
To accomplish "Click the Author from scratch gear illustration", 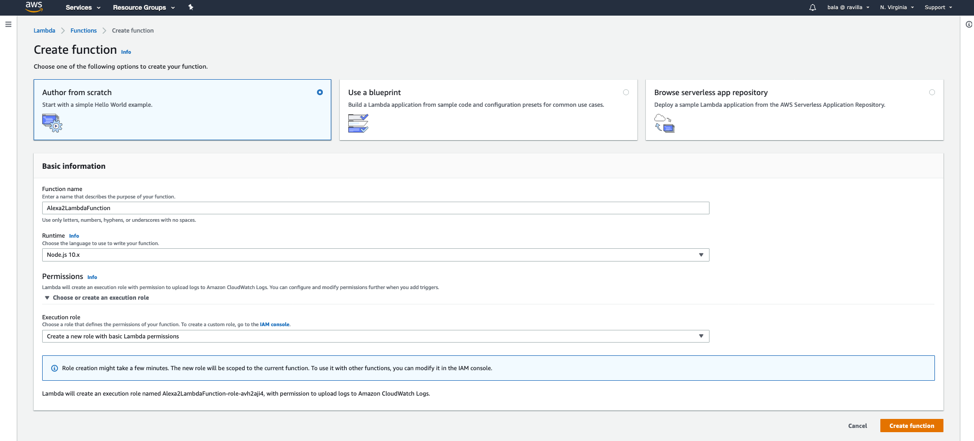I will tap(52, 123).
